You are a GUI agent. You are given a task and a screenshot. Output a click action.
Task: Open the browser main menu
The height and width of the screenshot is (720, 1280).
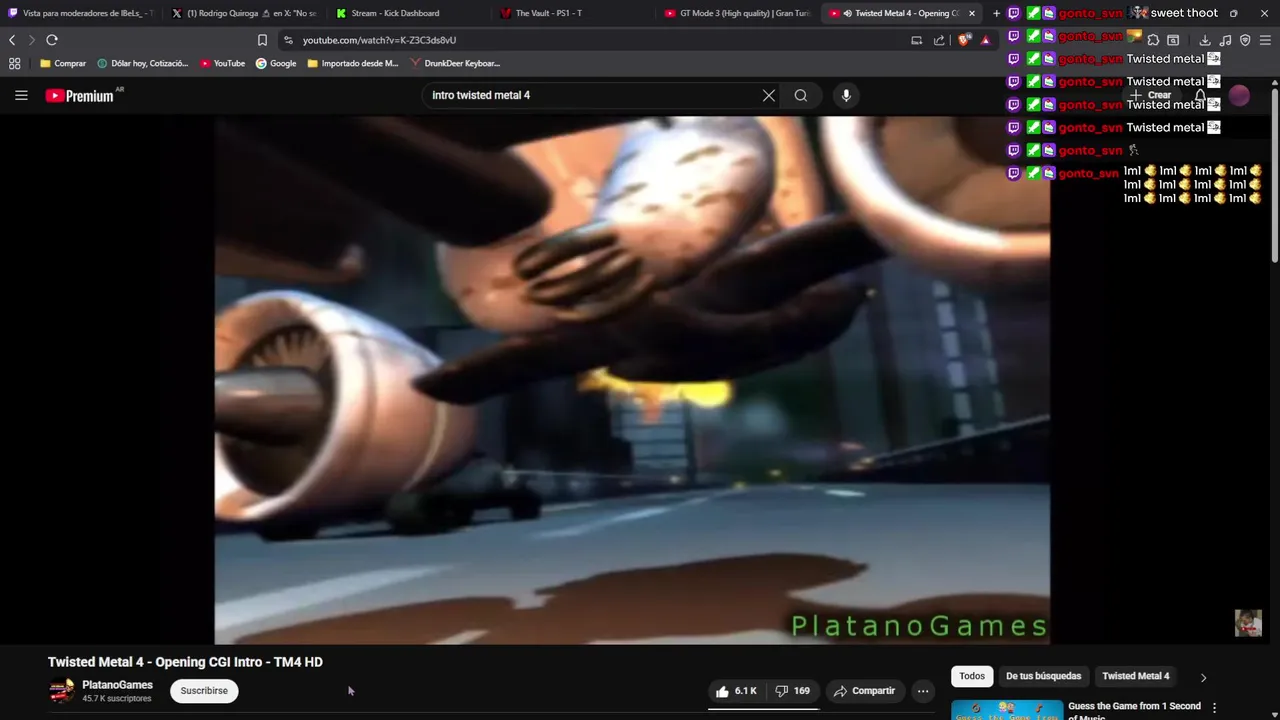1265,40
